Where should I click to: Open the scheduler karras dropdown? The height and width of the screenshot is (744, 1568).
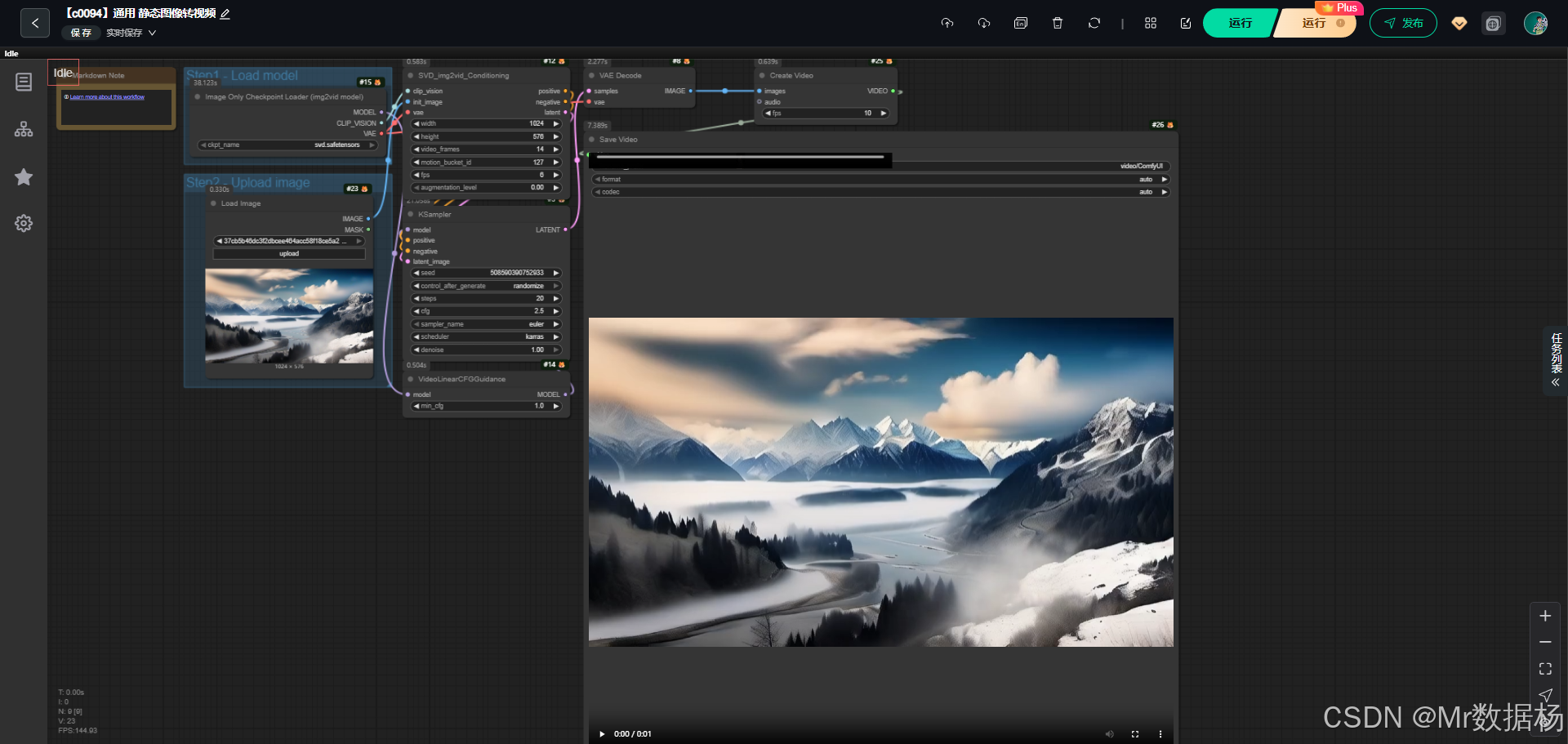487,336
